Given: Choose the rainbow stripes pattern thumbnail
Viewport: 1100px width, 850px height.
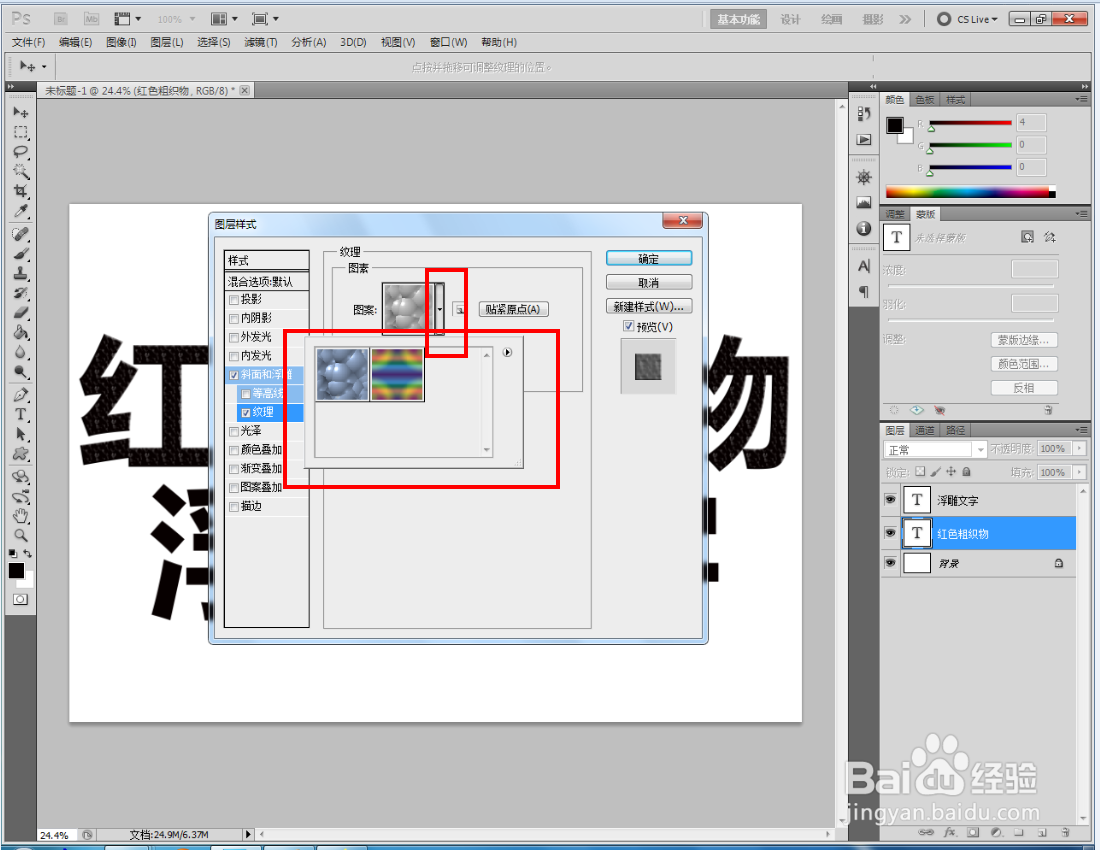Looking at the screenshot, I should click(x=397, y=375).
